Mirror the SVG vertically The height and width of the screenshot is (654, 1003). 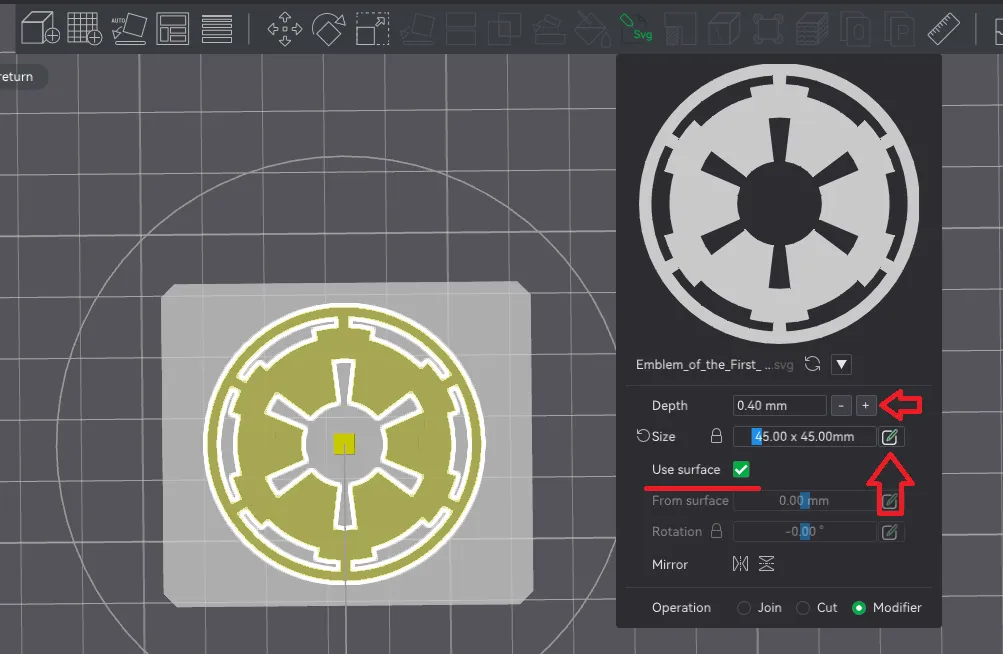click(x=766, y=564)
